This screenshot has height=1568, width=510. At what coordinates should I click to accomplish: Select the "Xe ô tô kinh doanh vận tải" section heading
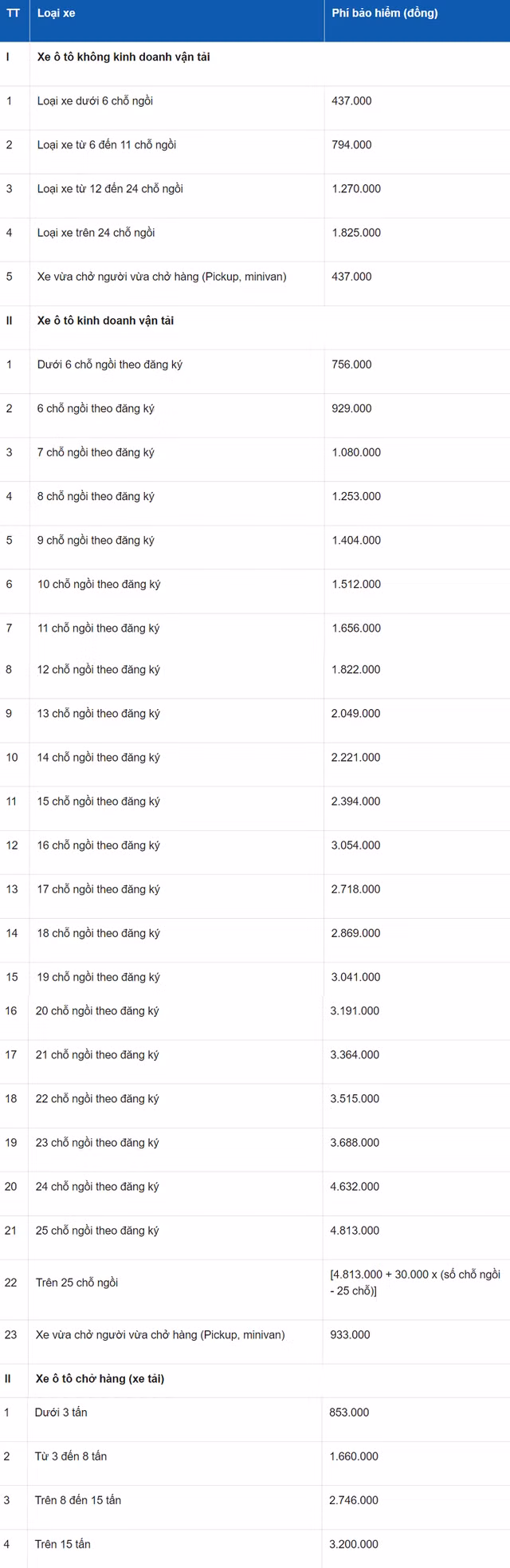[x=105, y=321]
